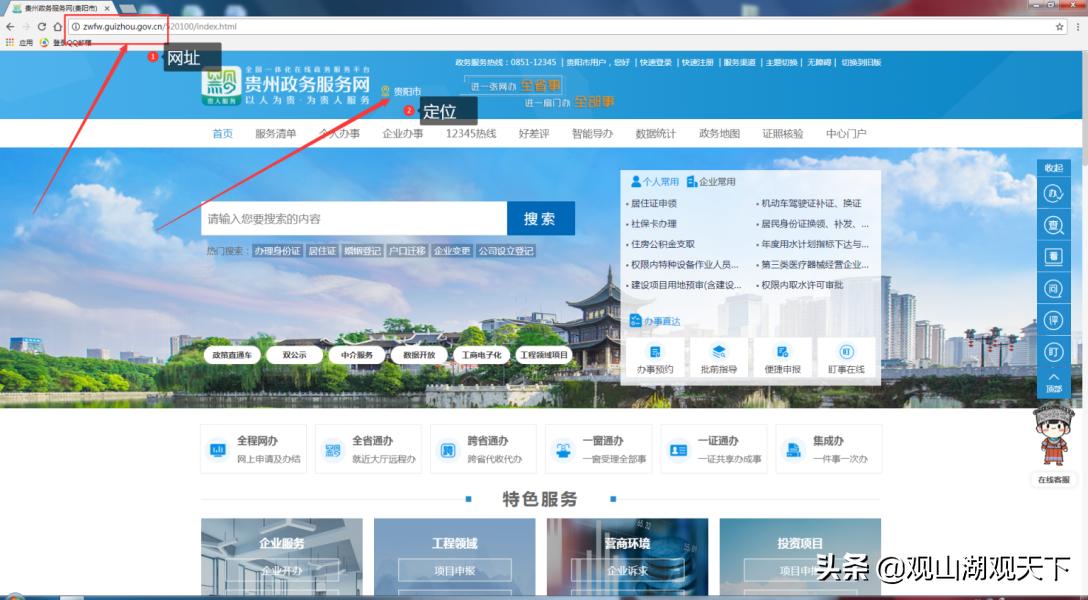Collapse the right sidebar with 收起
The width and height of the screenshot is (1088, 600).
tap(1054, 167)
